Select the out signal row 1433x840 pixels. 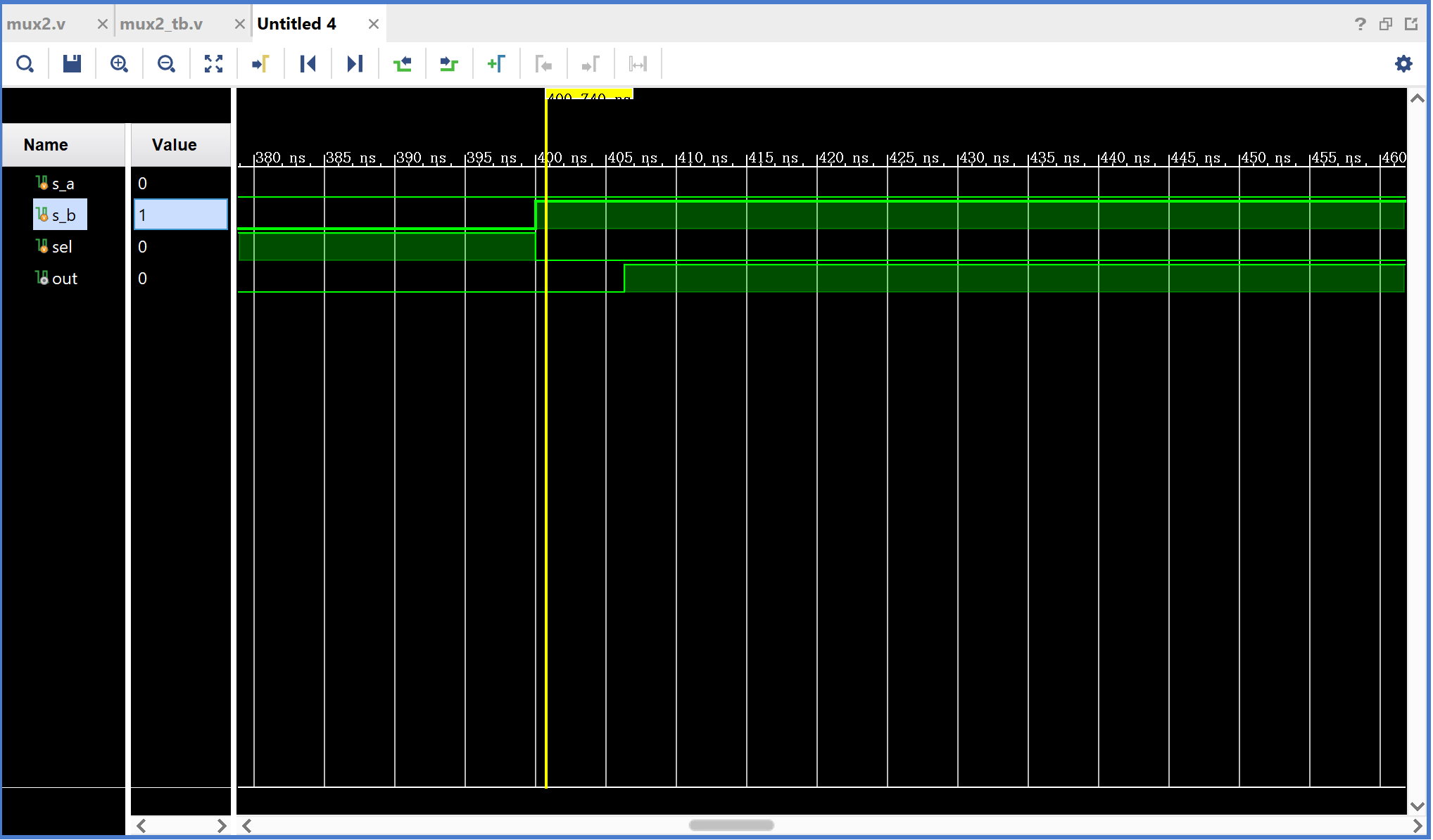point(64,279)
